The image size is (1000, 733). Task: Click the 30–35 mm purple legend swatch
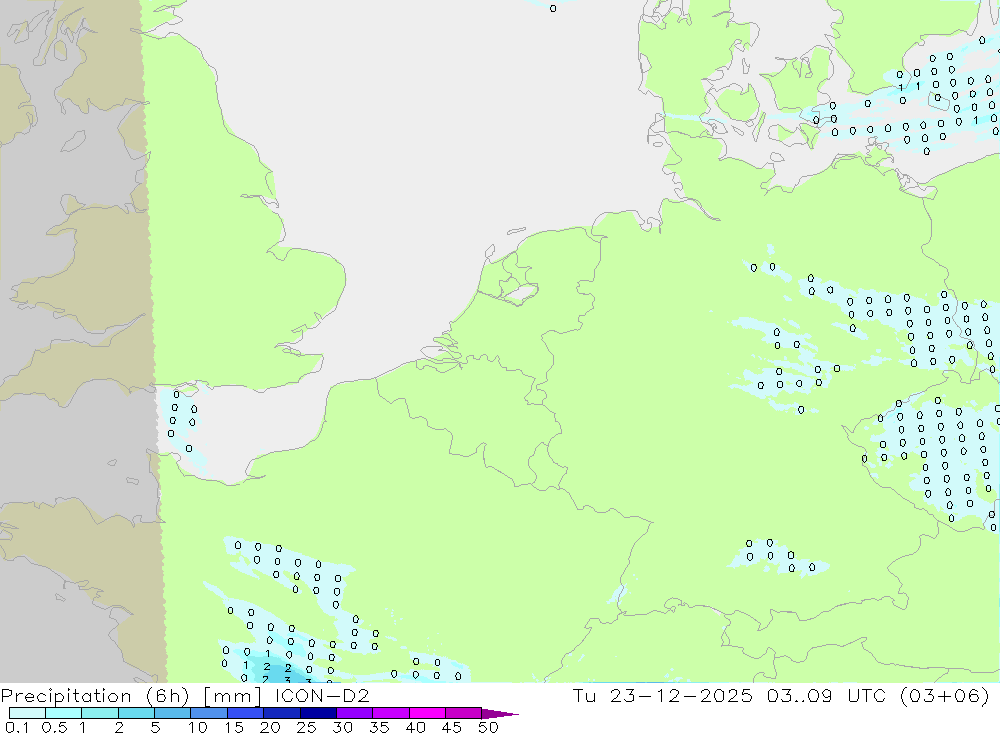[354, 713]
